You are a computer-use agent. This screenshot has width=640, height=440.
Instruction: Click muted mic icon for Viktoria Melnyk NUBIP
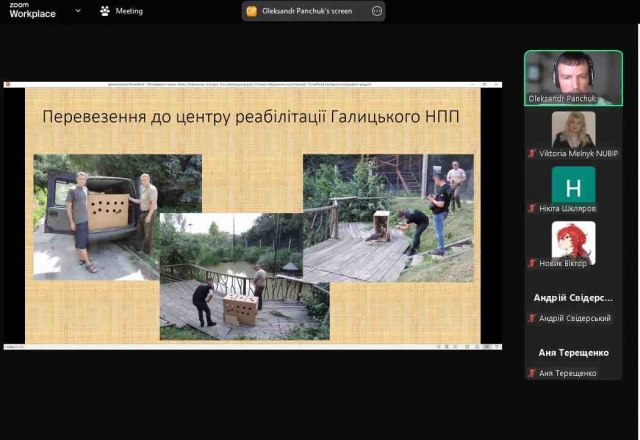click(531, 153)
